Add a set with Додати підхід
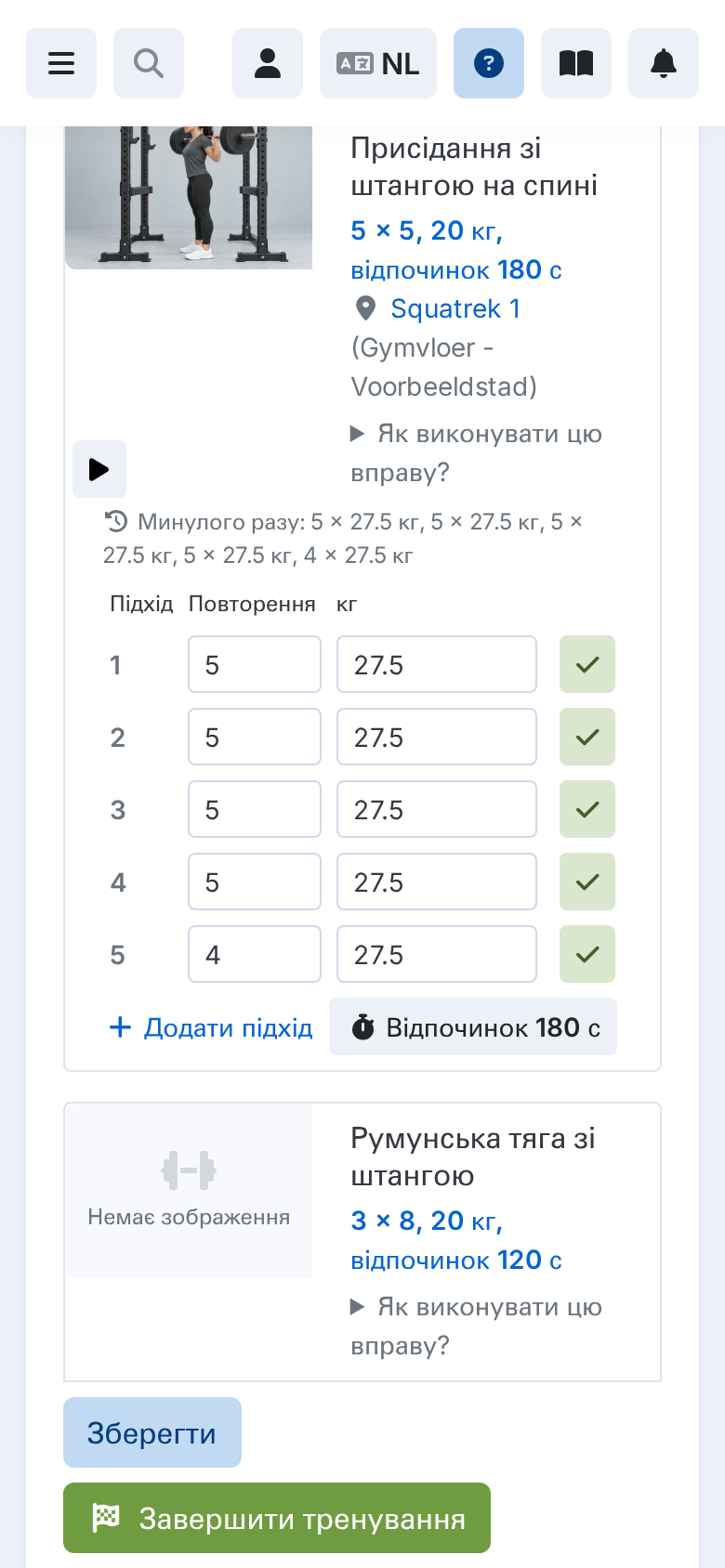The image size is (725, 1568). click(211, 1027)
